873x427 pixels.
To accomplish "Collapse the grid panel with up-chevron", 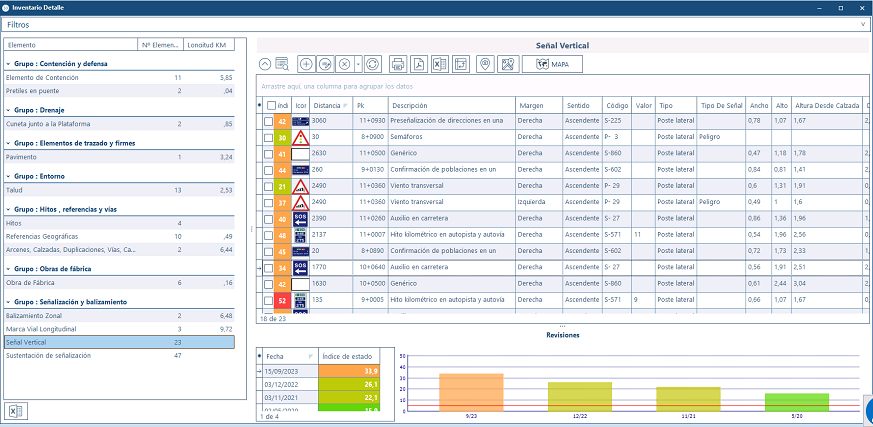I will click(265, 64).
